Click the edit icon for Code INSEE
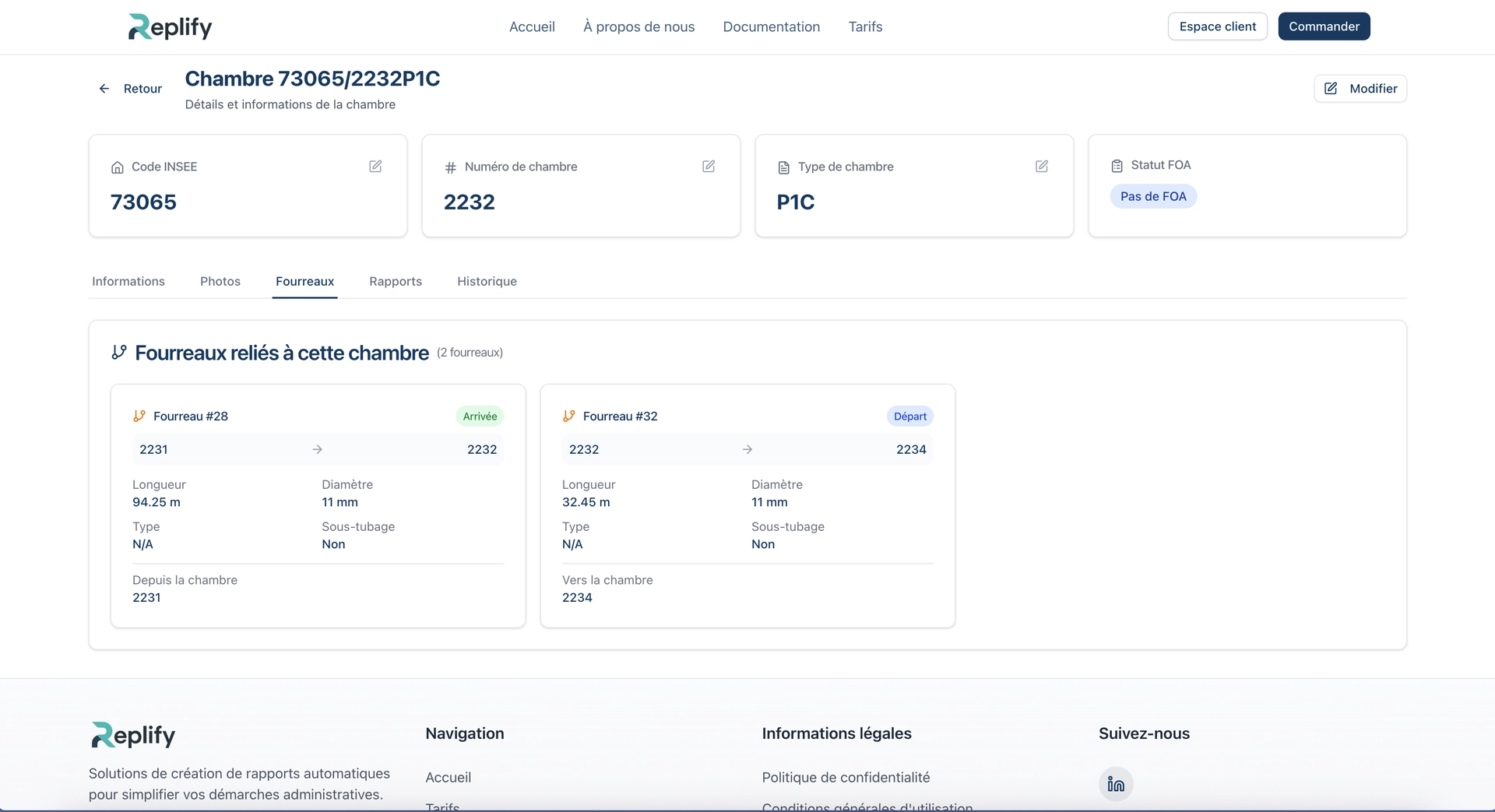This screenshot has width=1495, height=812. 375,167
